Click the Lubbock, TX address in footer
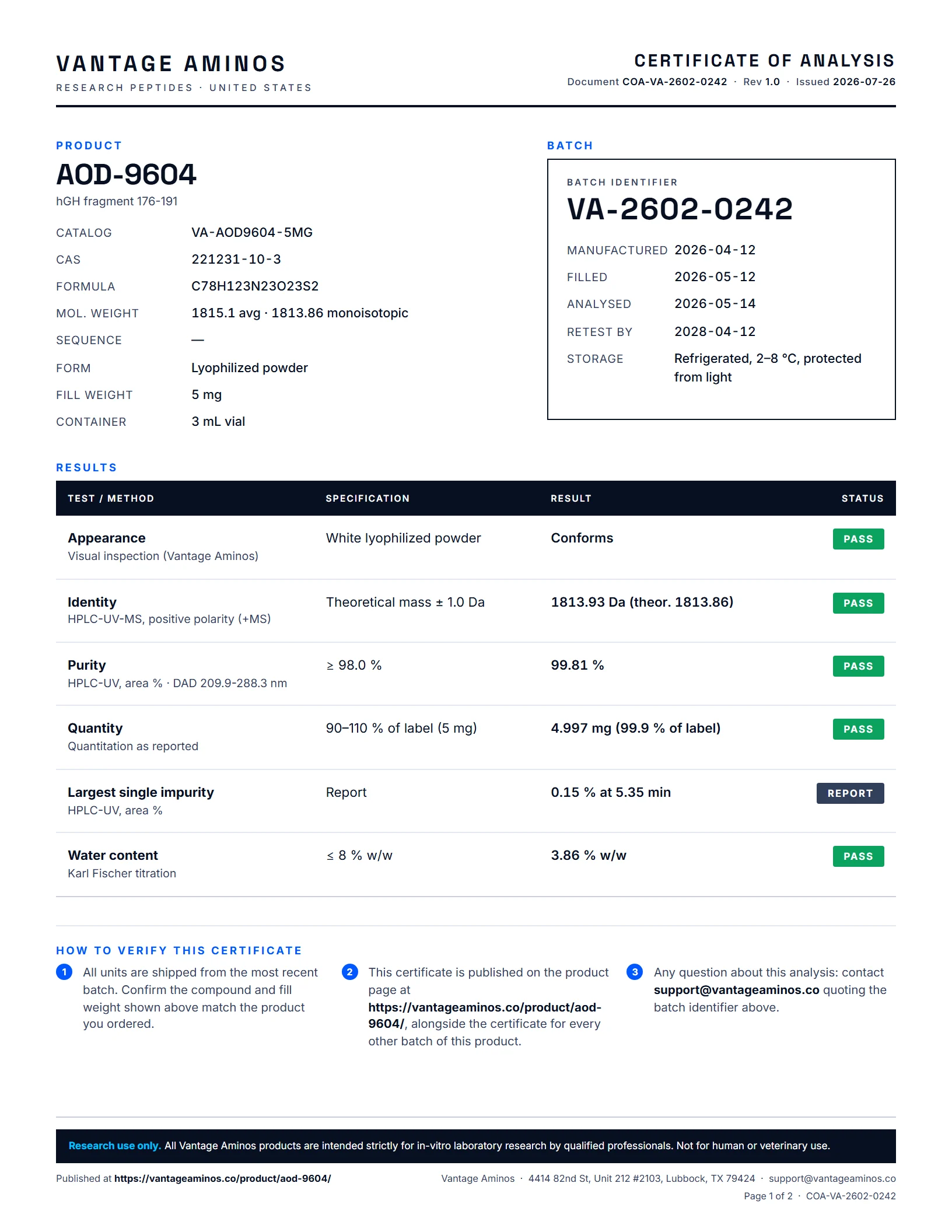952x1232 pixels. (642, 1178)
